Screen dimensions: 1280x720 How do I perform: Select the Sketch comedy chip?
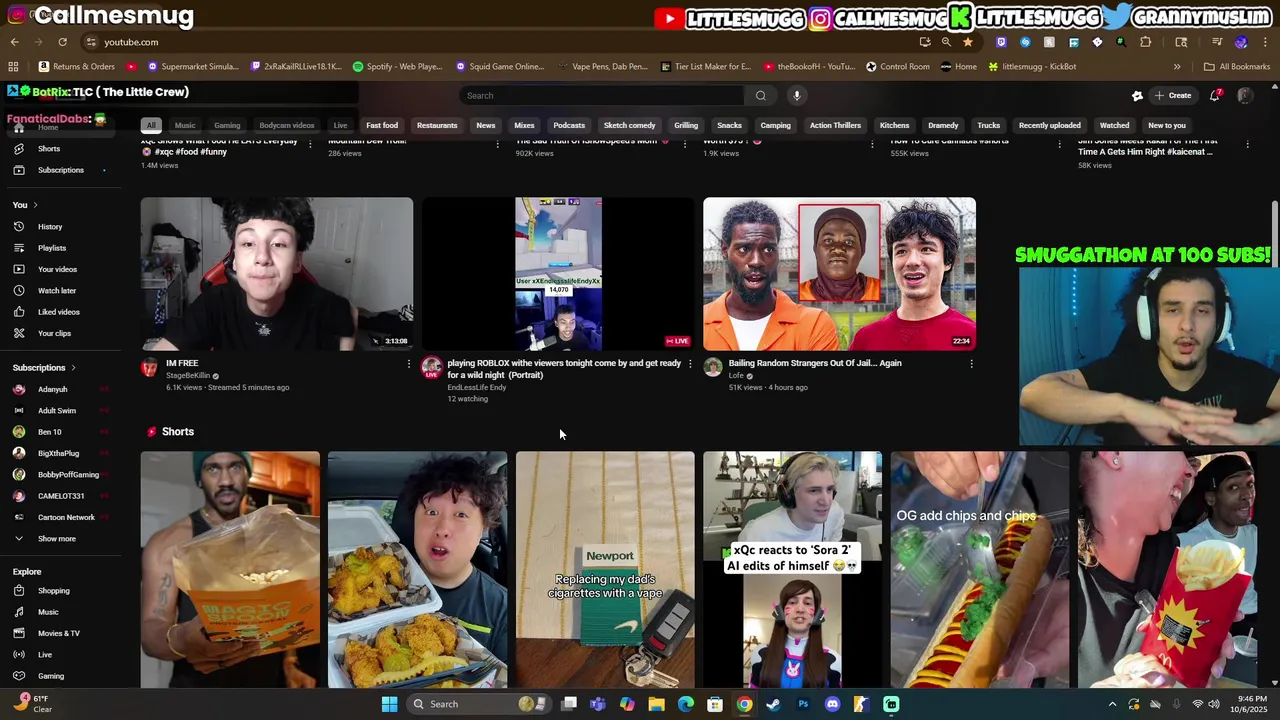(629, 126)
